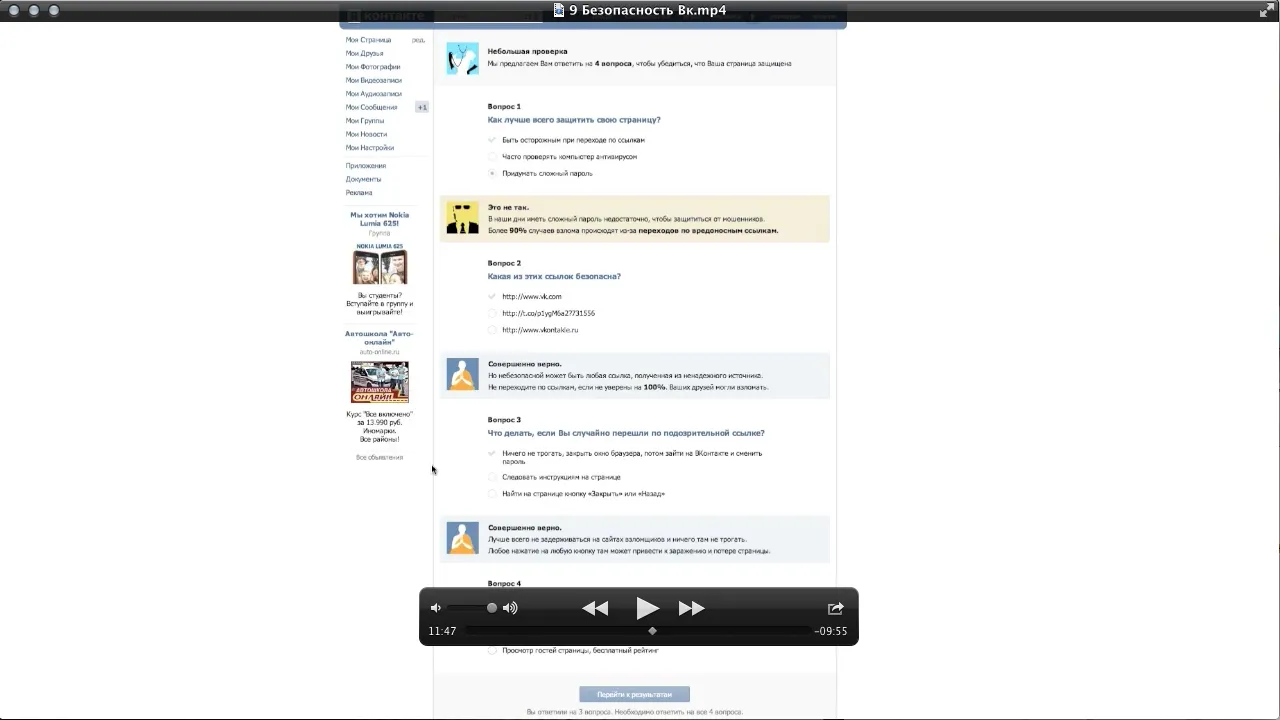This screenshot has width=1280, height=720.
Task: Open 'Мои Настройки' in left sidebar
Action: 369,148
